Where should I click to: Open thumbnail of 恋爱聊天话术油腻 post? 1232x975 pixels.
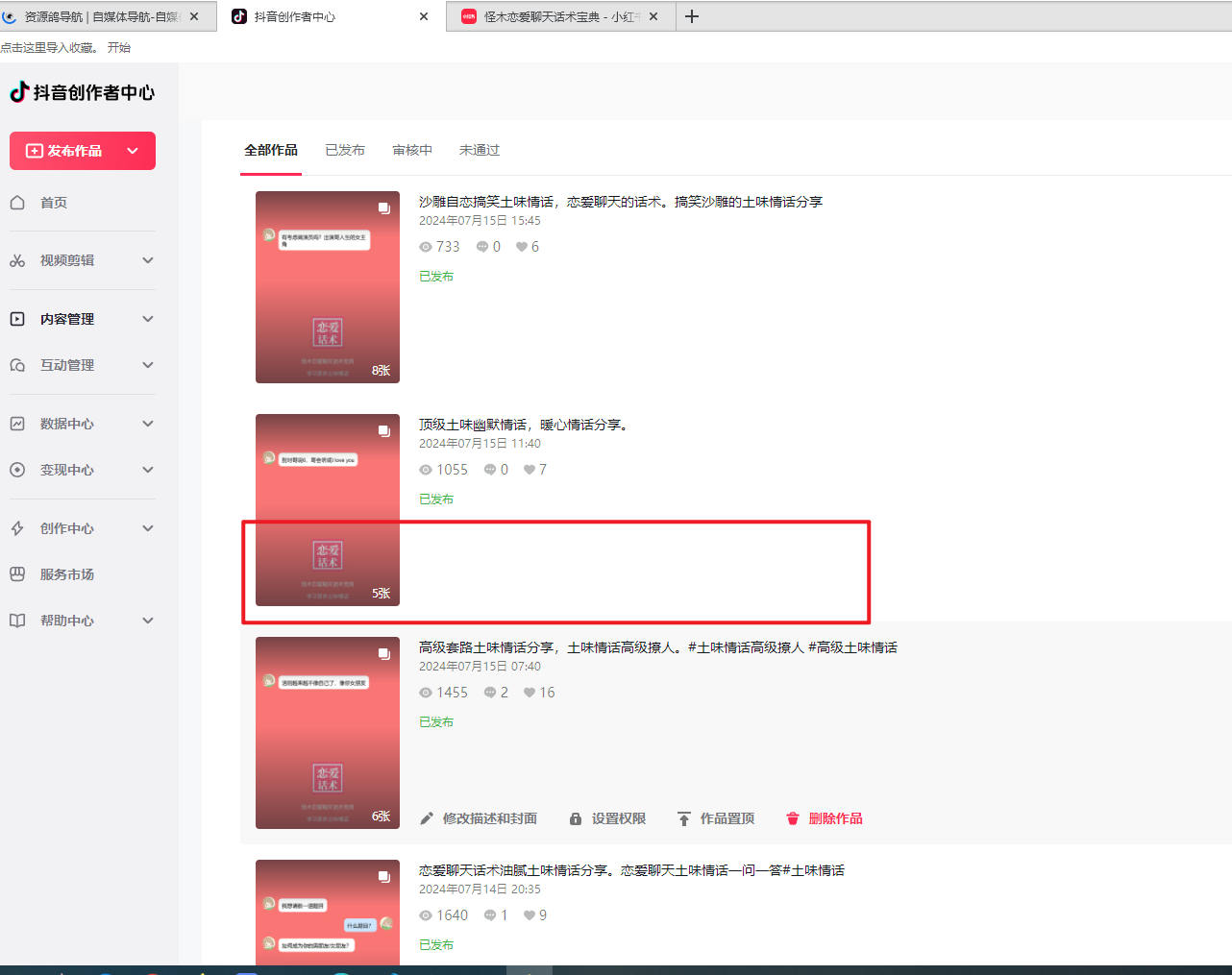click(328, 913)
